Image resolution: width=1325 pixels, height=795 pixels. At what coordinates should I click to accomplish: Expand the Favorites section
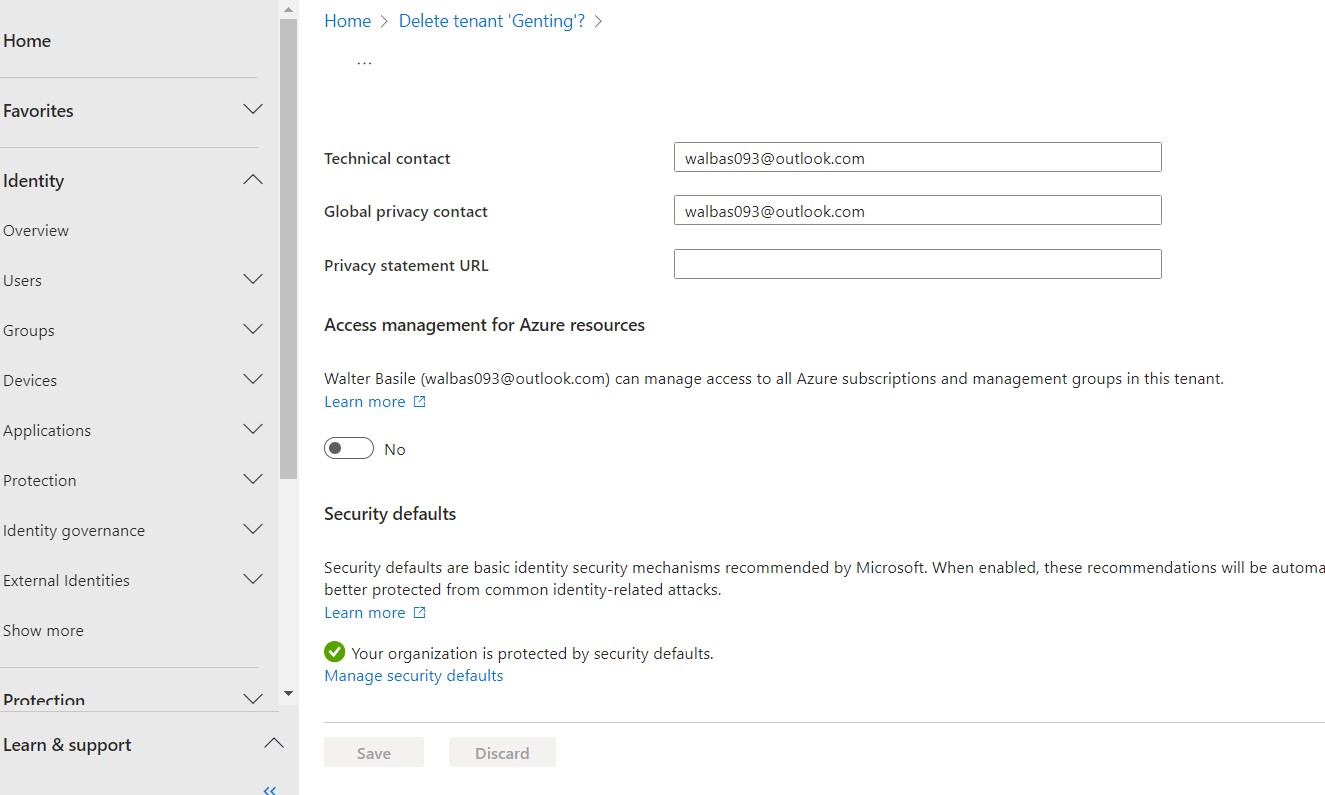point(253,110)
